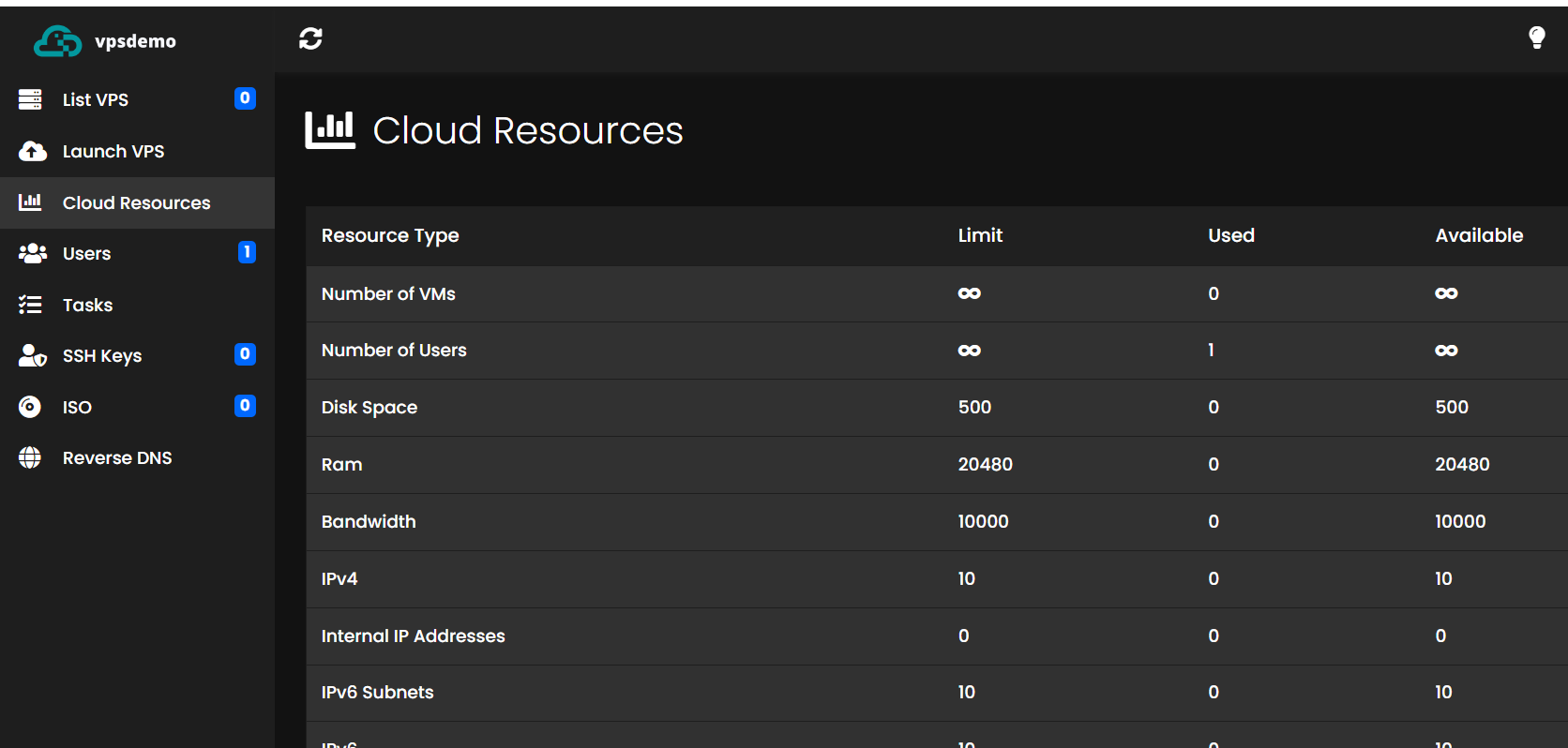Select Cloud Resources in the sidebar
The width and height of the screenshot is (1568, 748).
[137, 202]
